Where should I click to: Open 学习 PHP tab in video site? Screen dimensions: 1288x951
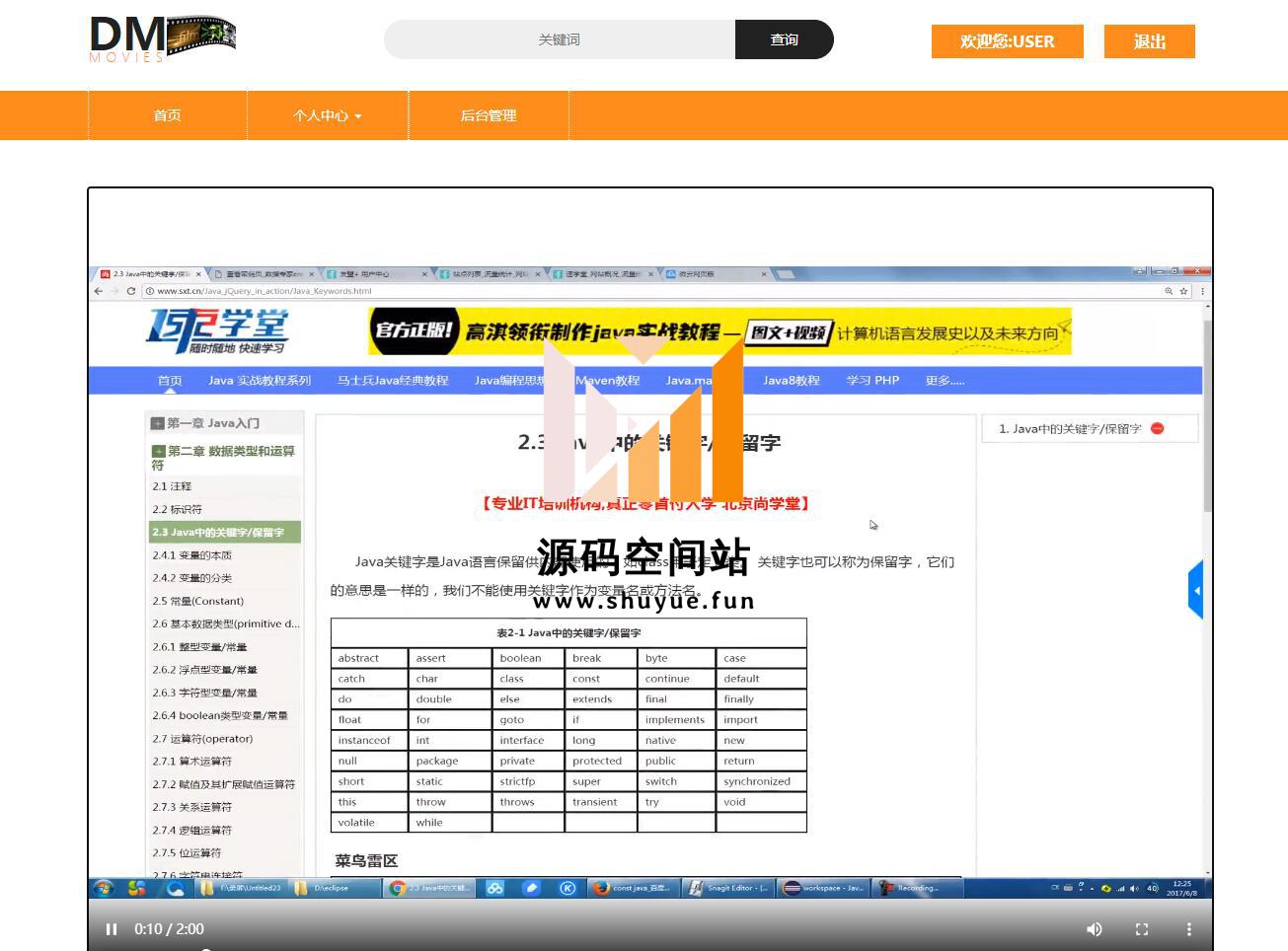coord(872,380)
